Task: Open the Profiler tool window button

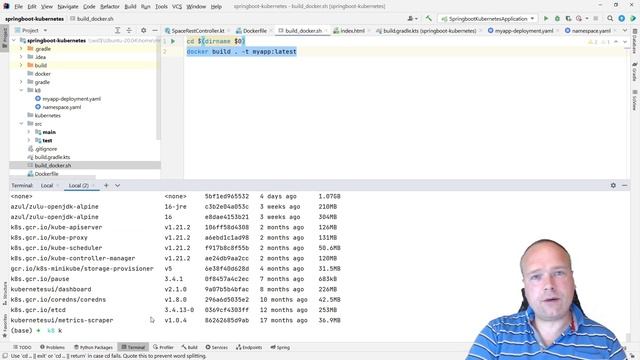Action: click(163, 347)
